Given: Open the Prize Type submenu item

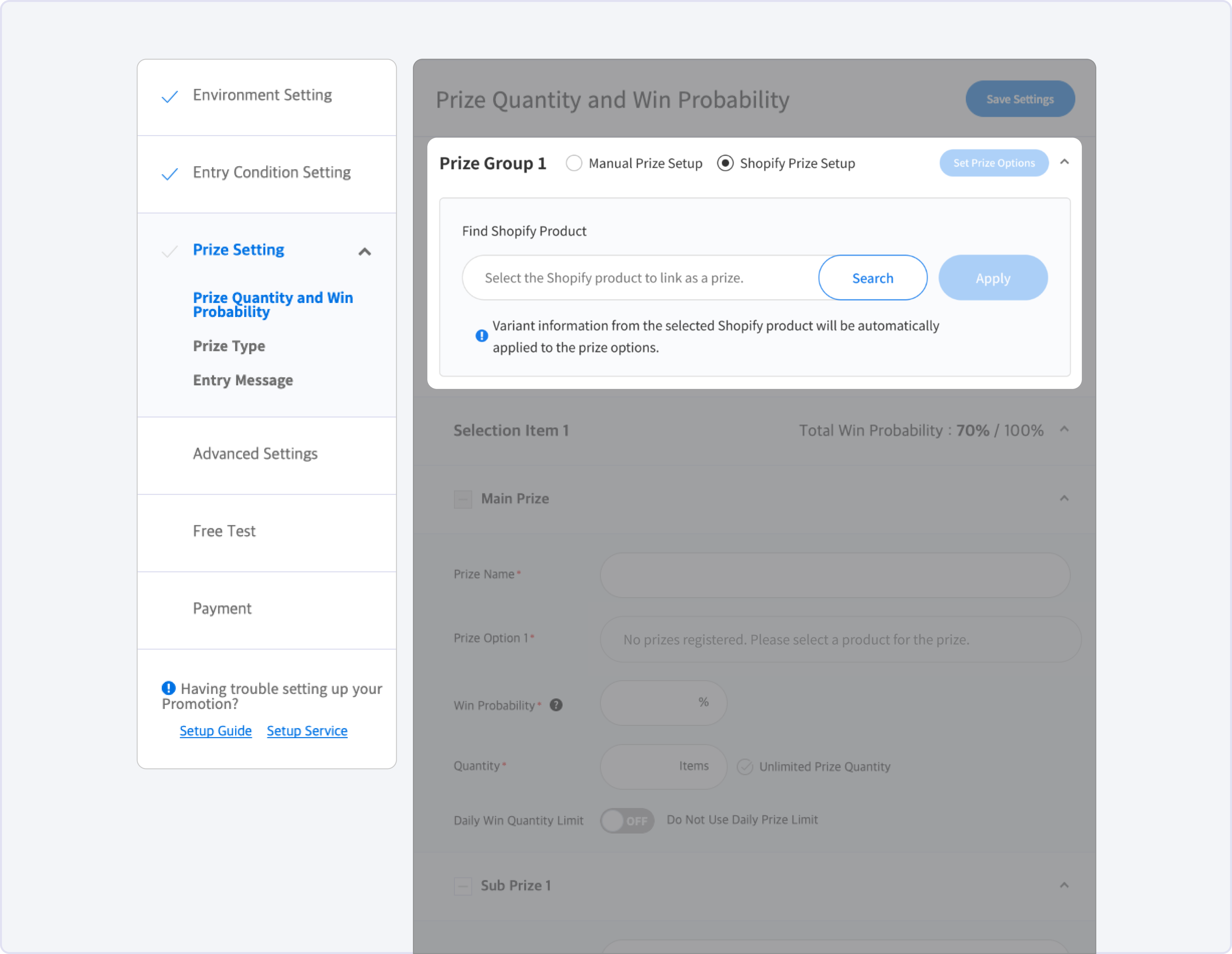Looking at the screenshot, I should click(x=228, y=346).
